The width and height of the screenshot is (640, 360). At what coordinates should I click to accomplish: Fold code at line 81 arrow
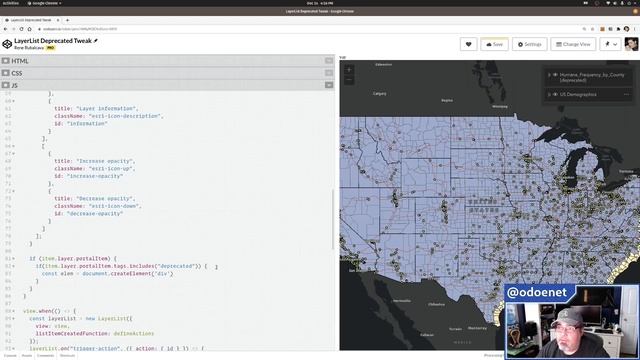(13, 259)
